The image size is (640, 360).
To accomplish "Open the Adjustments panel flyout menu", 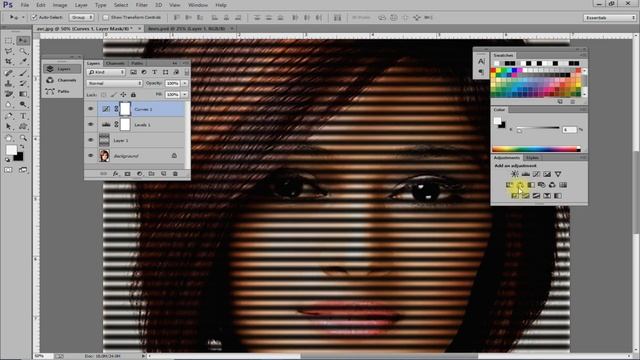I will point(584,158).
